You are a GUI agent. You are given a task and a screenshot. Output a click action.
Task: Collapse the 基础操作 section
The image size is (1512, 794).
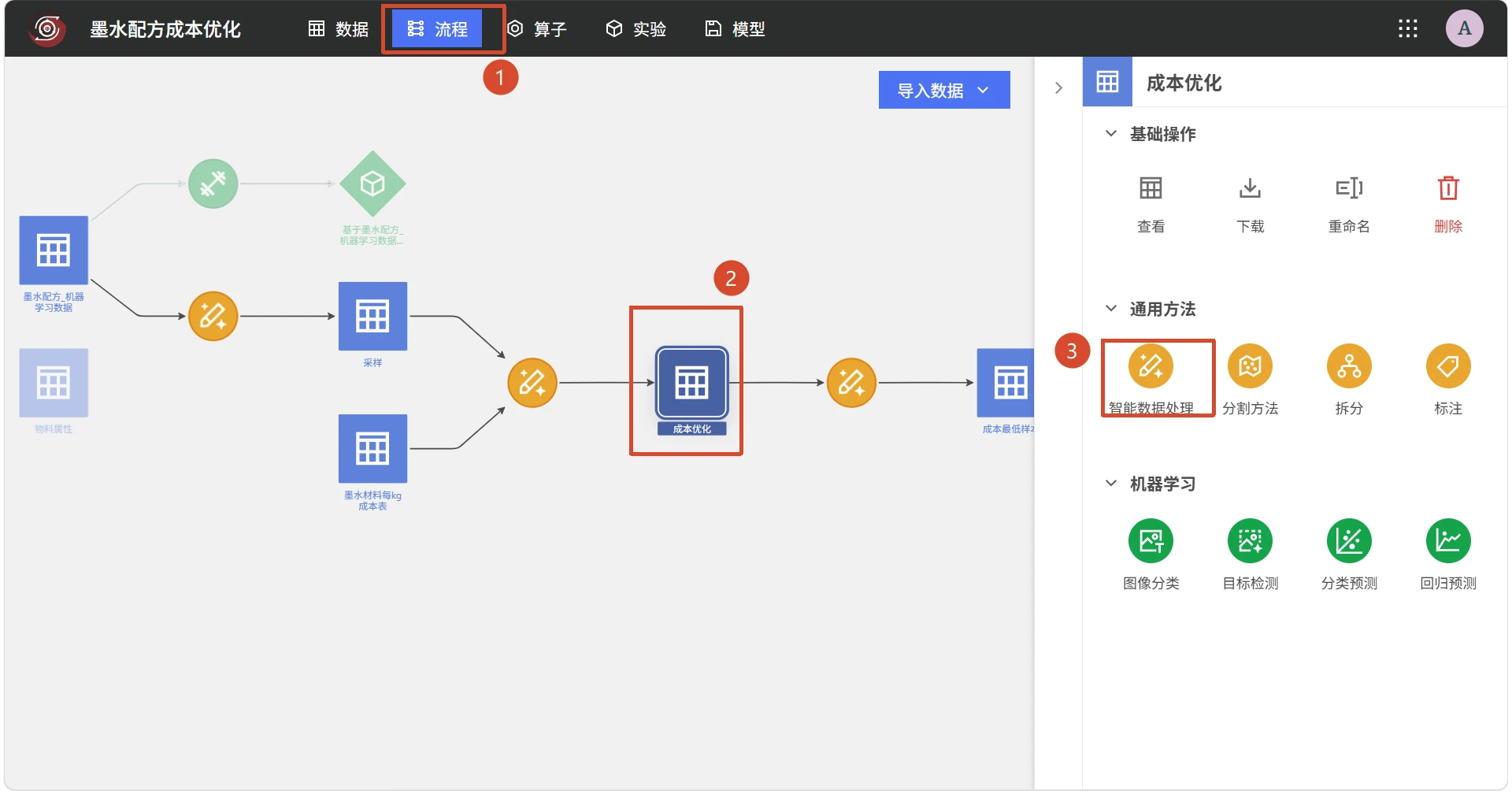point(1110,134)
